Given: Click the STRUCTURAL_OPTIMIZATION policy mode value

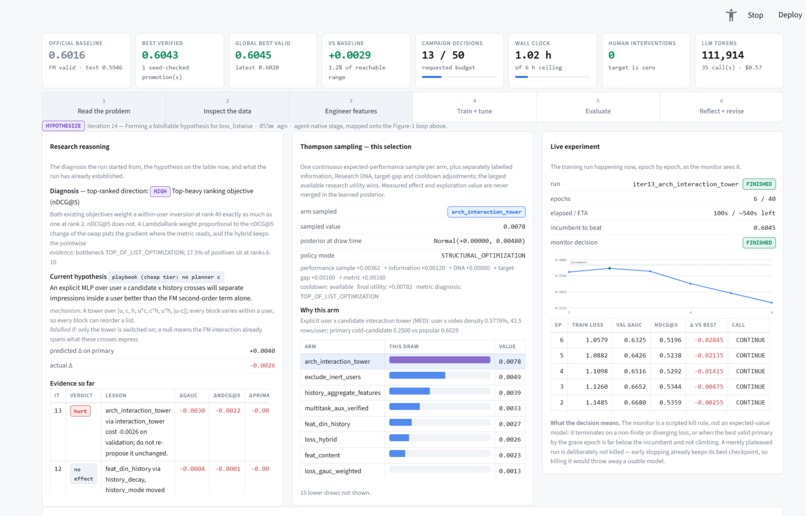Looking at the screenshot, I should click(x=483, y=255).
